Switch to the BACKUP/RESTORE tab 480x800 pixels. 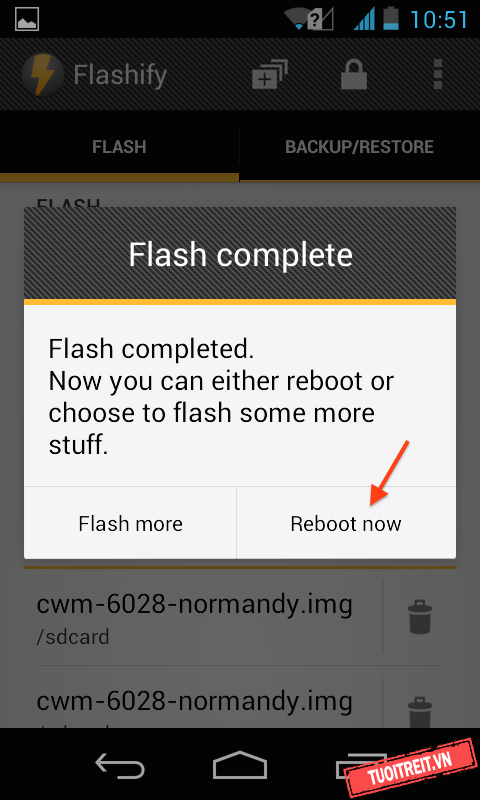360,147
